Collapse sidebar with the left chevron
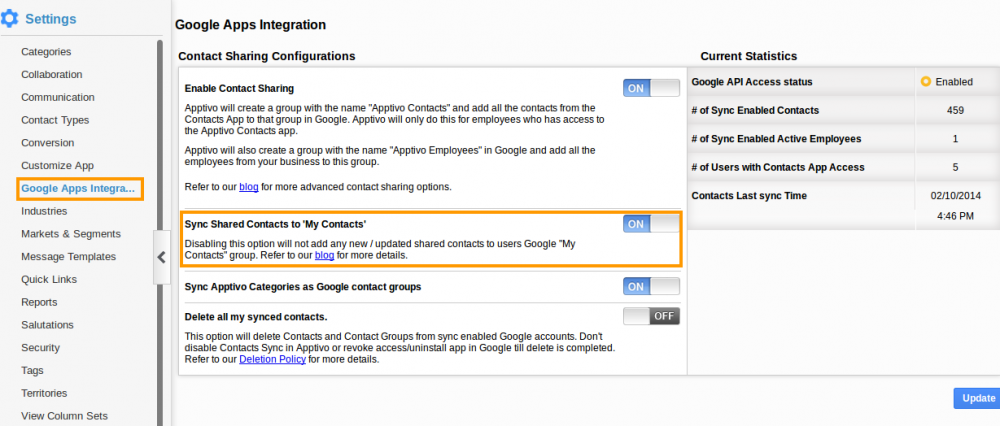Image resolution: width=1000 pixels, height=426 pixels. pos(161,257)
